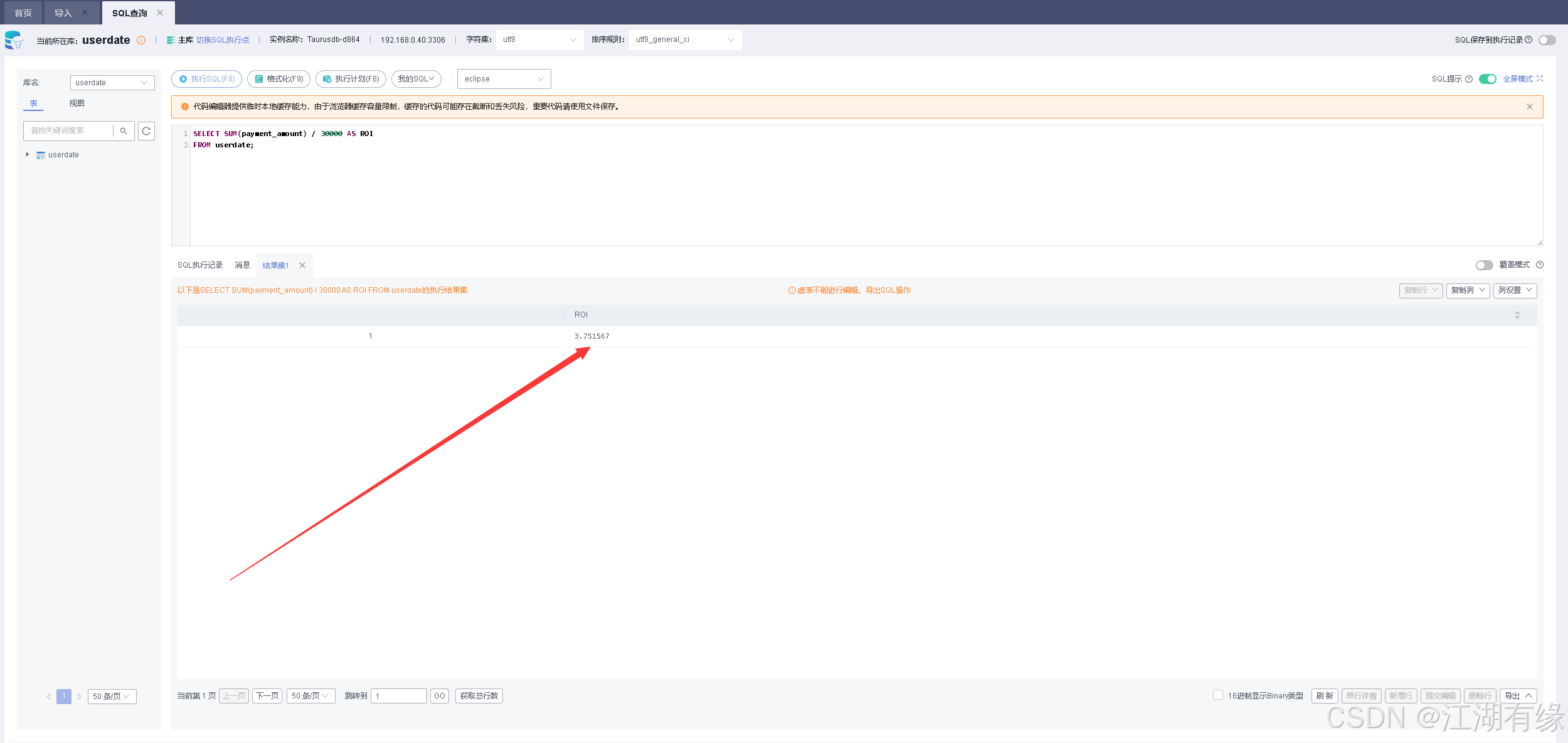The height and width of the screenshot is (743, 1568).
Task: Open the eclipse theme dropdown
Action: [504, 79]
